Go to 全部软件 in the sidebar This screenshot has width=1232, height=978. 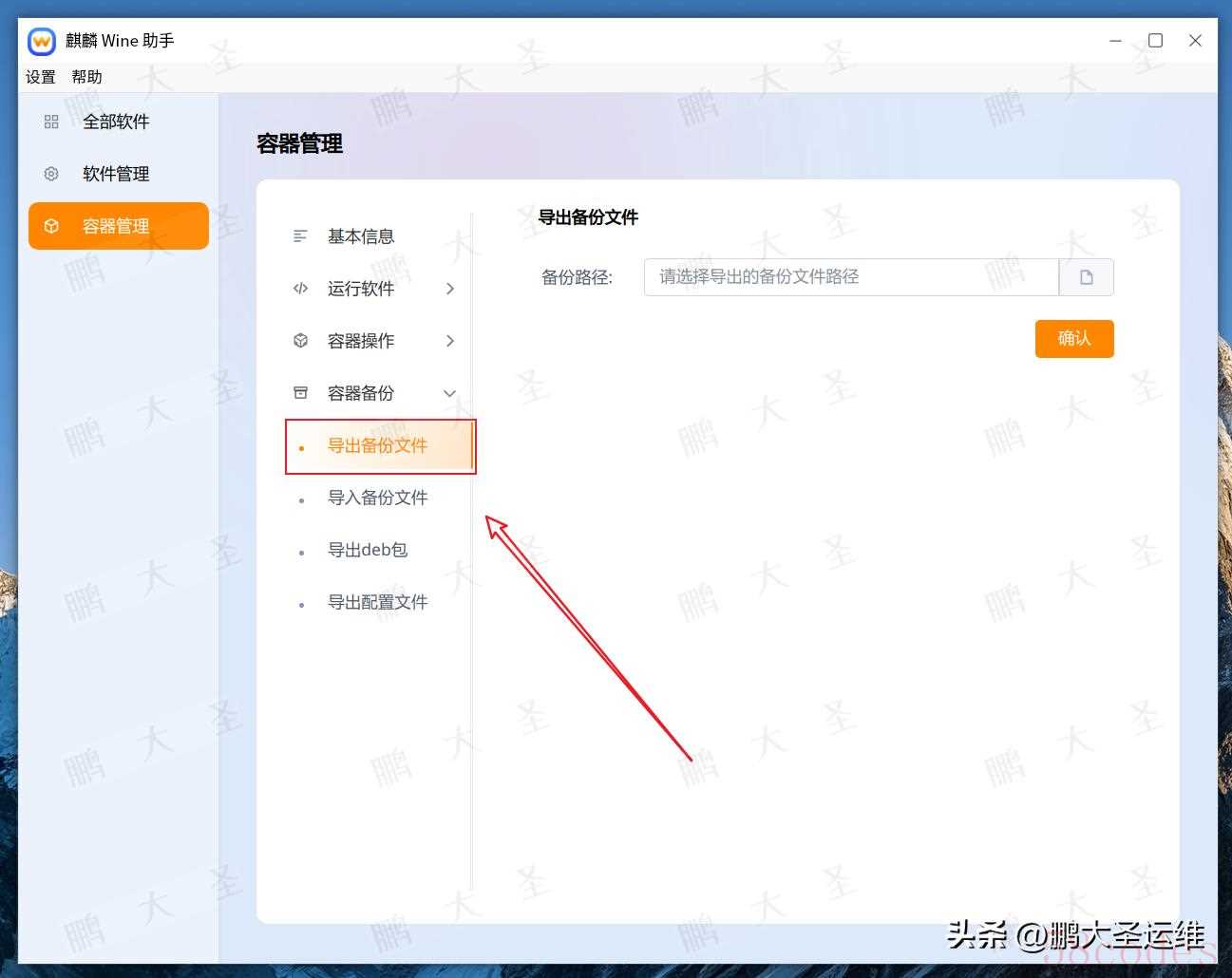pos(119,122)
